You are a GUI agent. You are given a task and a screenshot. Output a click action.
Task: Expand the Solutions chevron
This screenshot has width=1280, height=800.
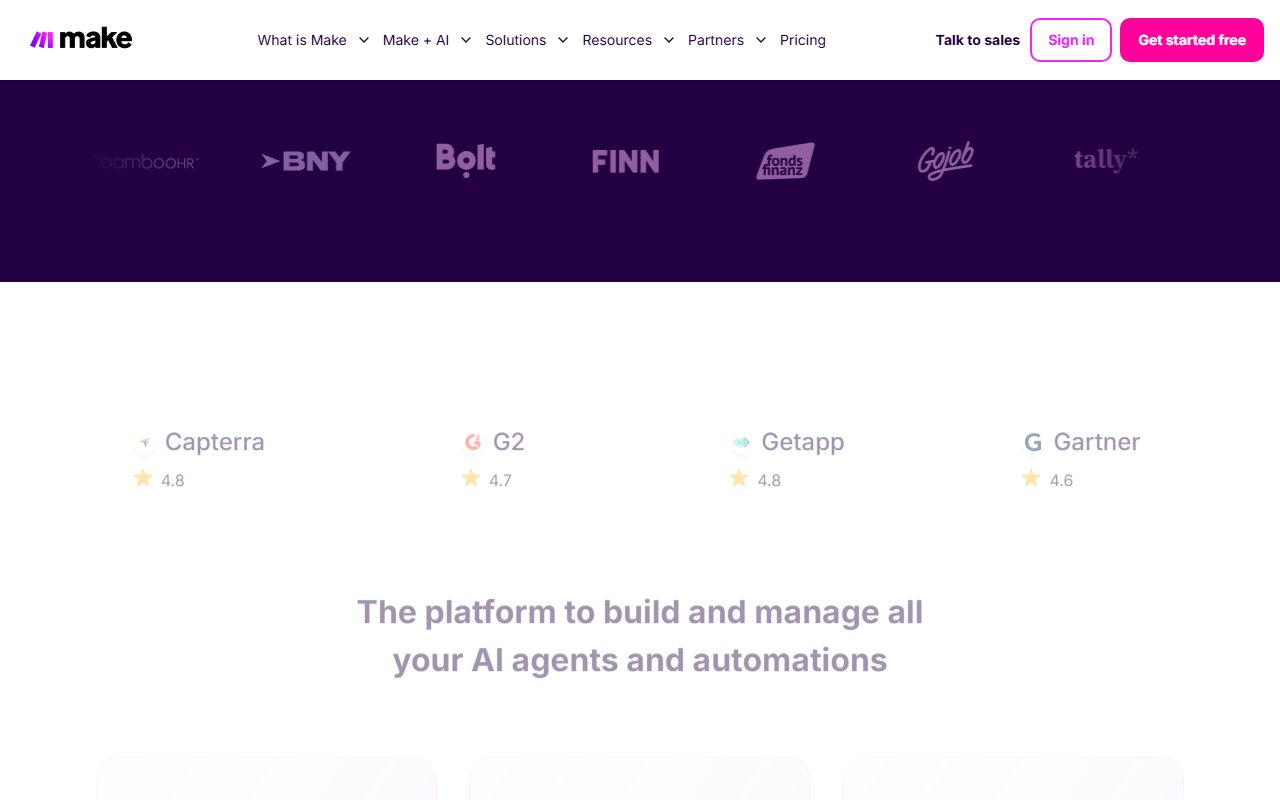(x=563, y=40)
